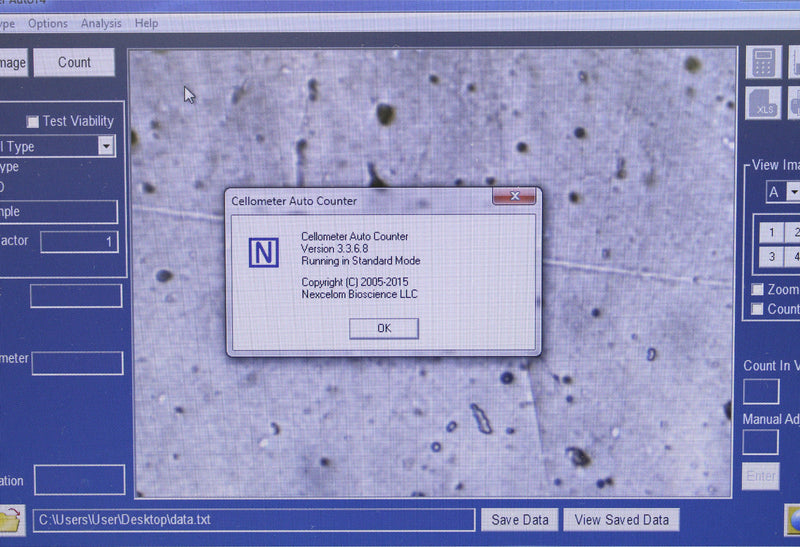The width and height of the screenshot is (800, 547).
Task: Click the data.txt file path field
Action: (254, 520)
